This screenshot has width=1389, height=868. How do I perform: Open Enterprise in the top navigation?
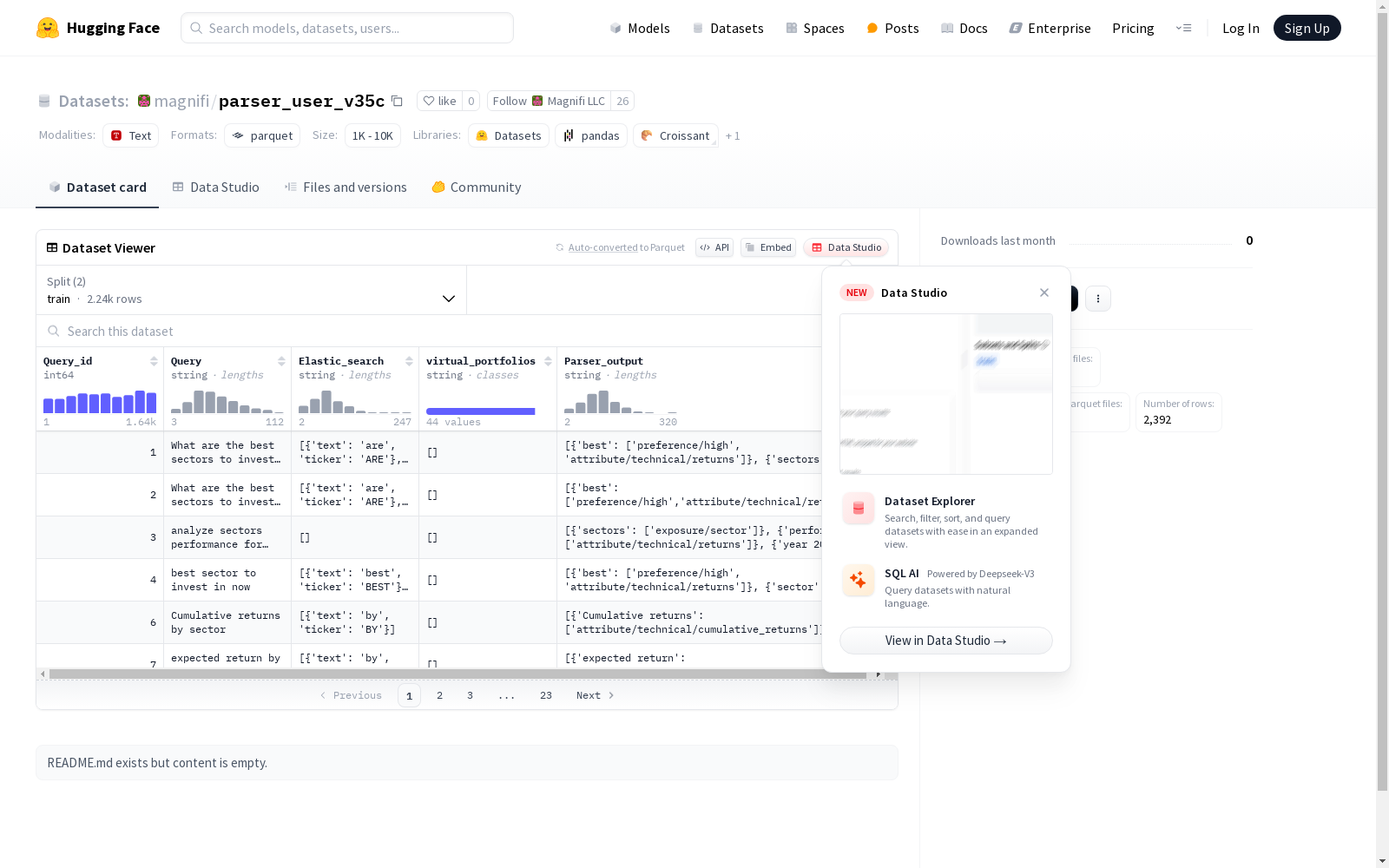tap(1050, 28)
